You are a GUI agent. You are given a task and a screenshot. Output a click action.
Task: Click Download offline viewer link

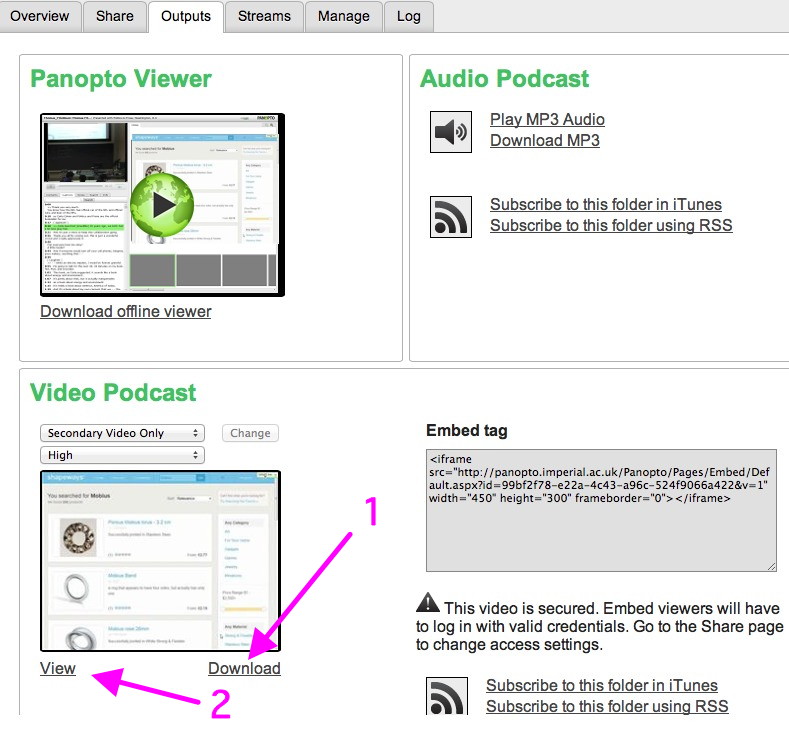[x=126, y=311]
